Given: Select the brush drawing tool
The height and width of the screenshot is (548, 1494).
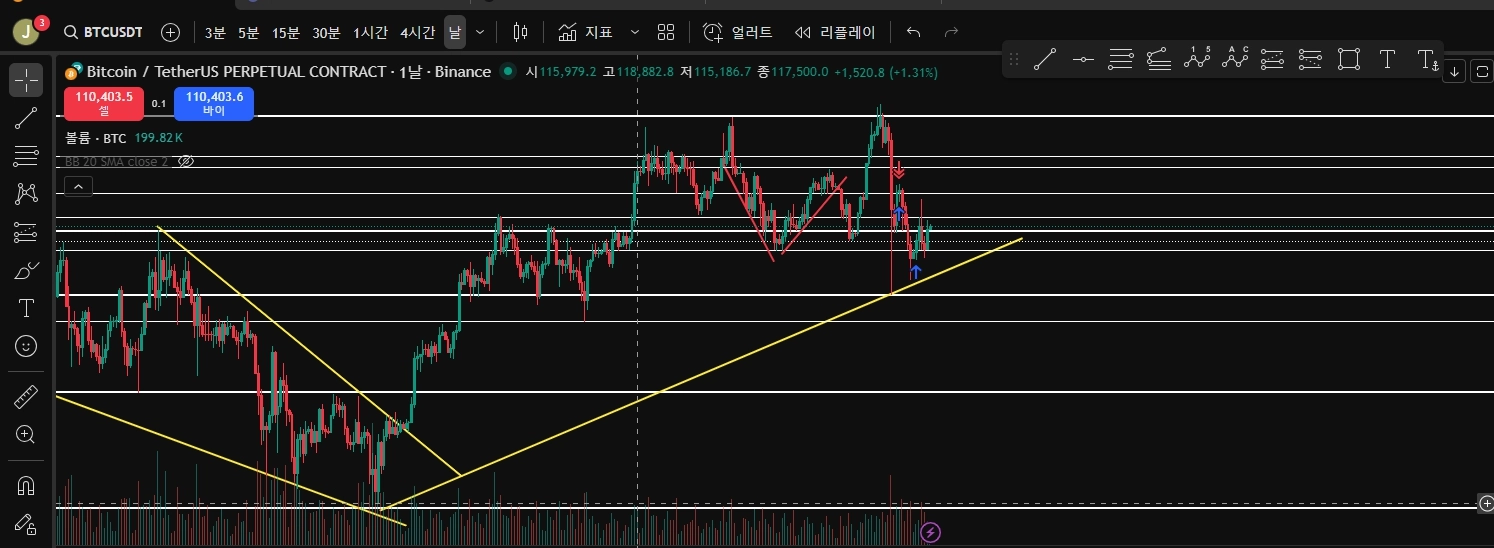Looking at the screenshot, I should click(26, 271).
